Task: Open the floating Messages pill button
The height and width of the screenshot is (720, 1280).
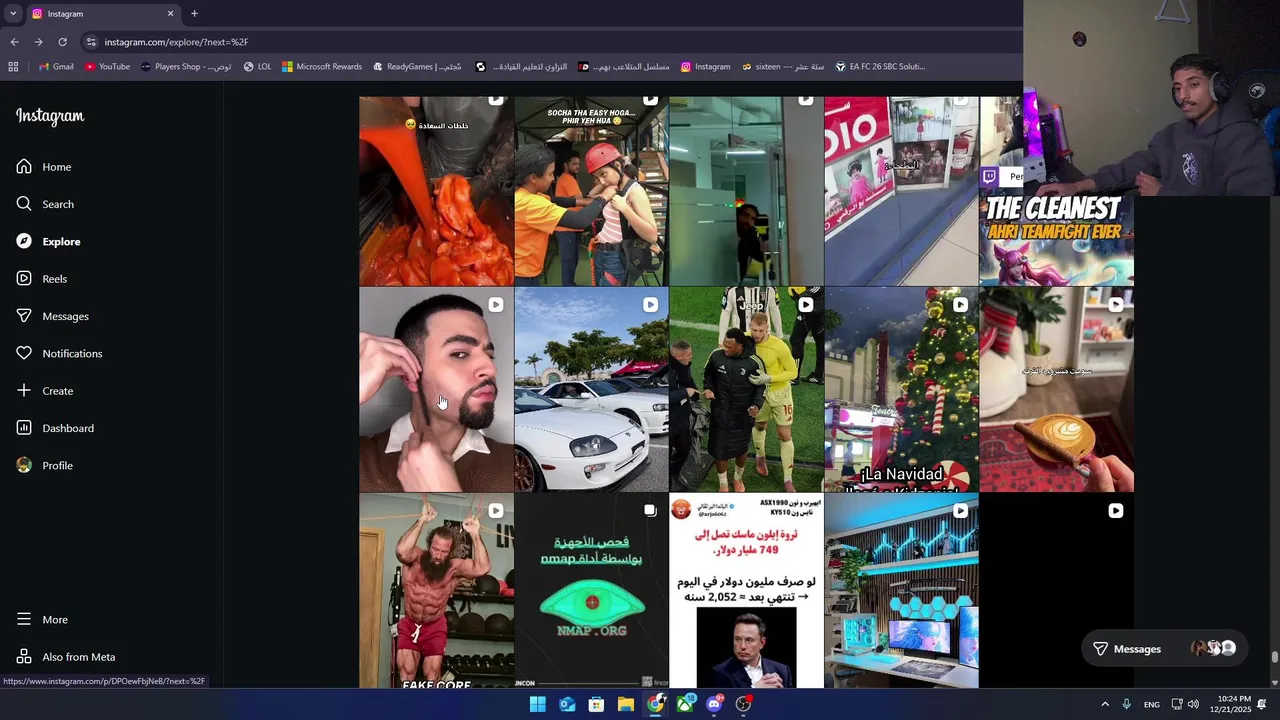Action: [1165, 649]
